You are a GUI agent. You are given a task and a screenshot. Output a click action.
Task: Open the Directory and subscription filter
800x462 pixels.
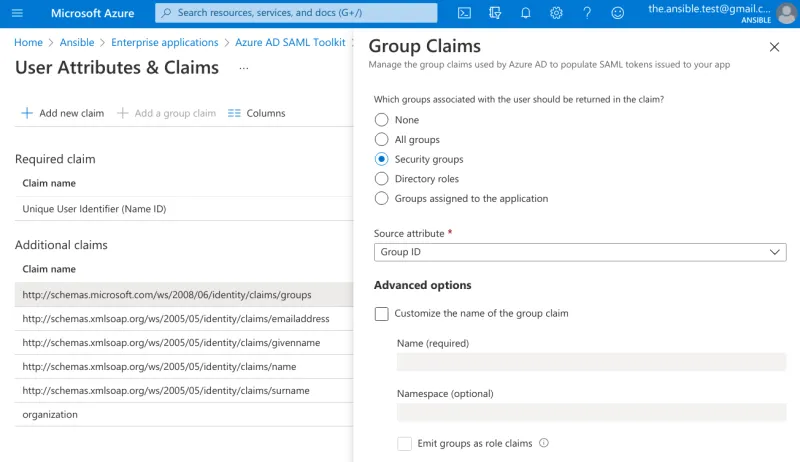pyautogui.click(x=495, y=13)
